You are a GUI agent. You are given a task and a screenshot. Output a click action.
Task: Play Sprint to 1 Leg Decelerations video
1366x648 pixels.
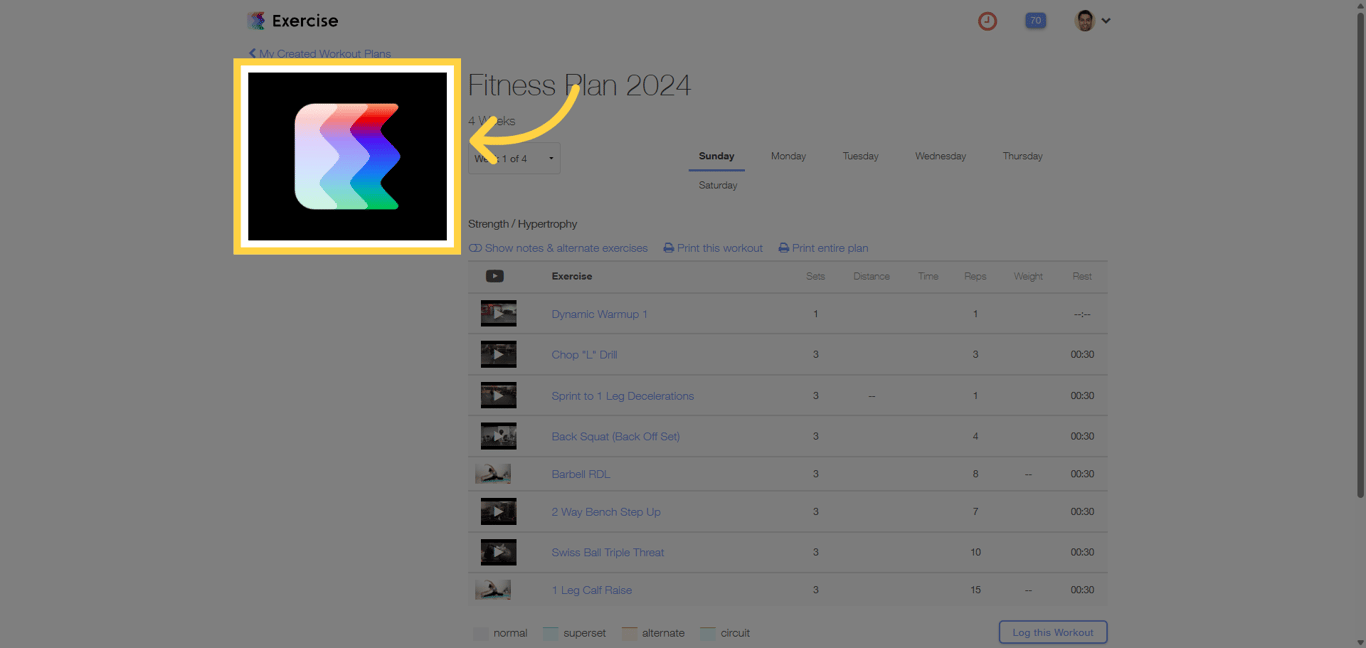498,395
